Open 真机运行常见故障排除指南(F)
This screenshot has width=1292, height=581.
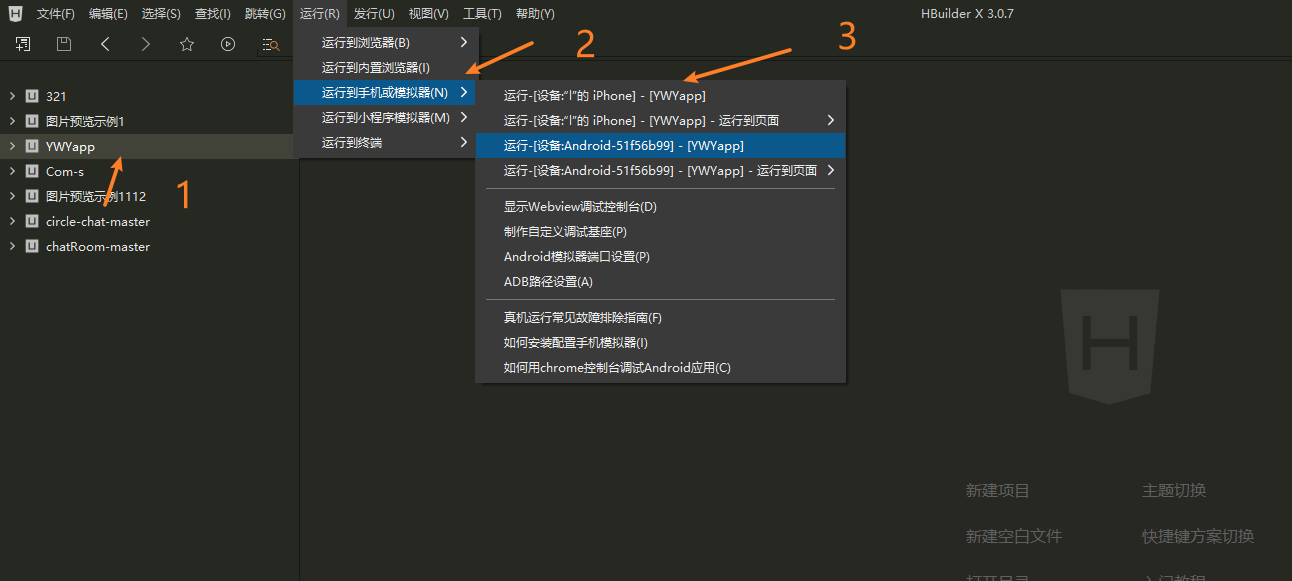coord(661,318)
